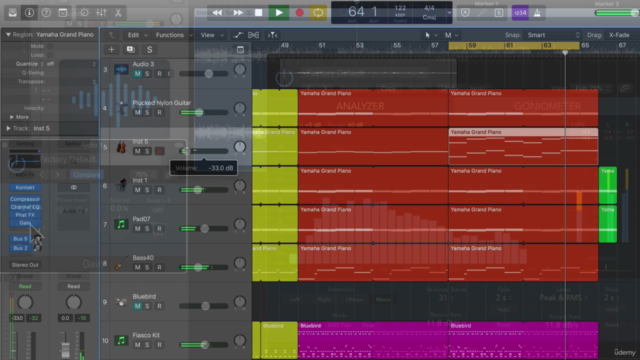
Task: Start playback with the green Play button
Action: 279,13
